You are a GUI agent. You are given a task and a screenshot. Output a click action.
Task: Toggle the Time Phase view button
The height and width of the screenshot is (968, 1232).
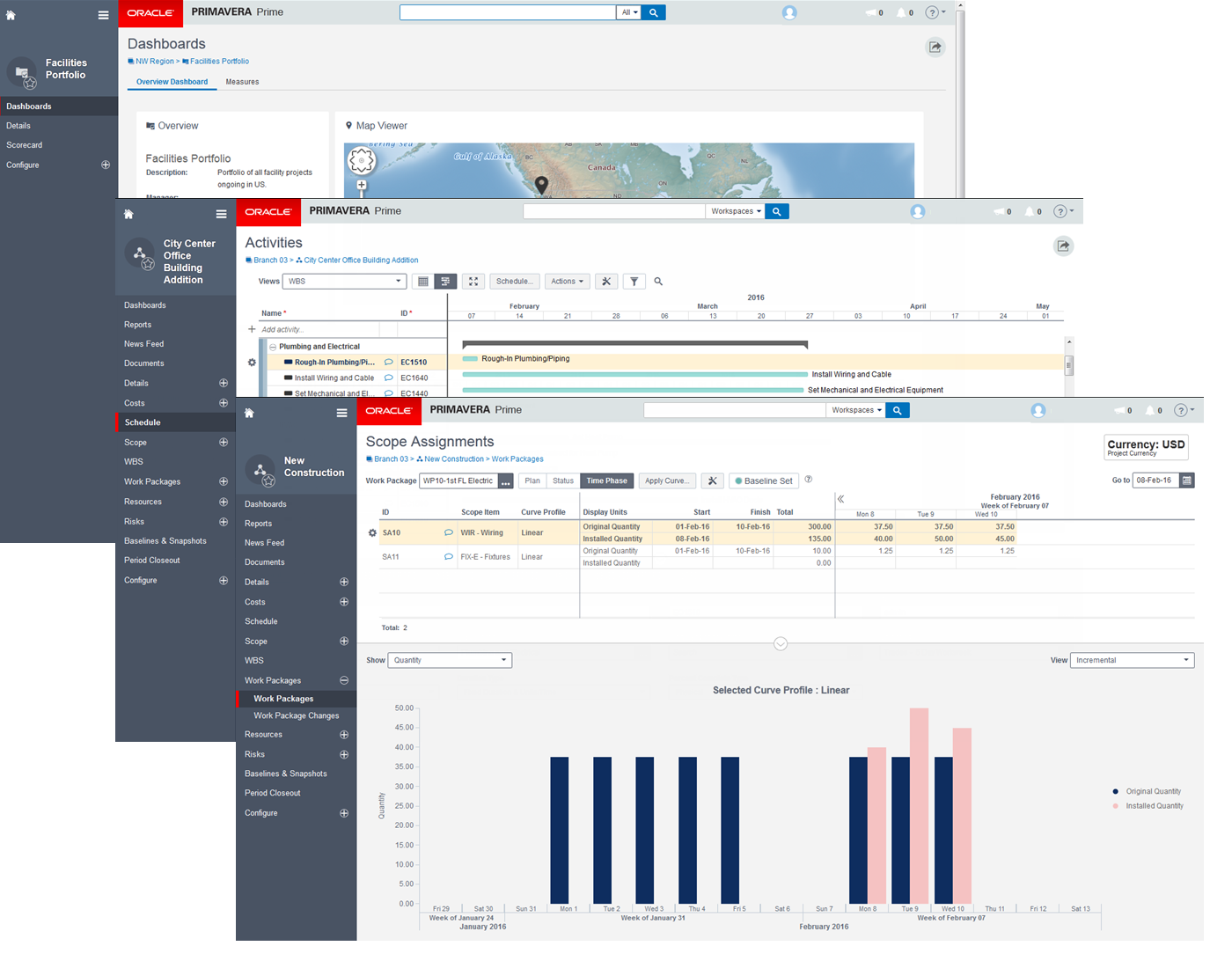tap(607, 480)
